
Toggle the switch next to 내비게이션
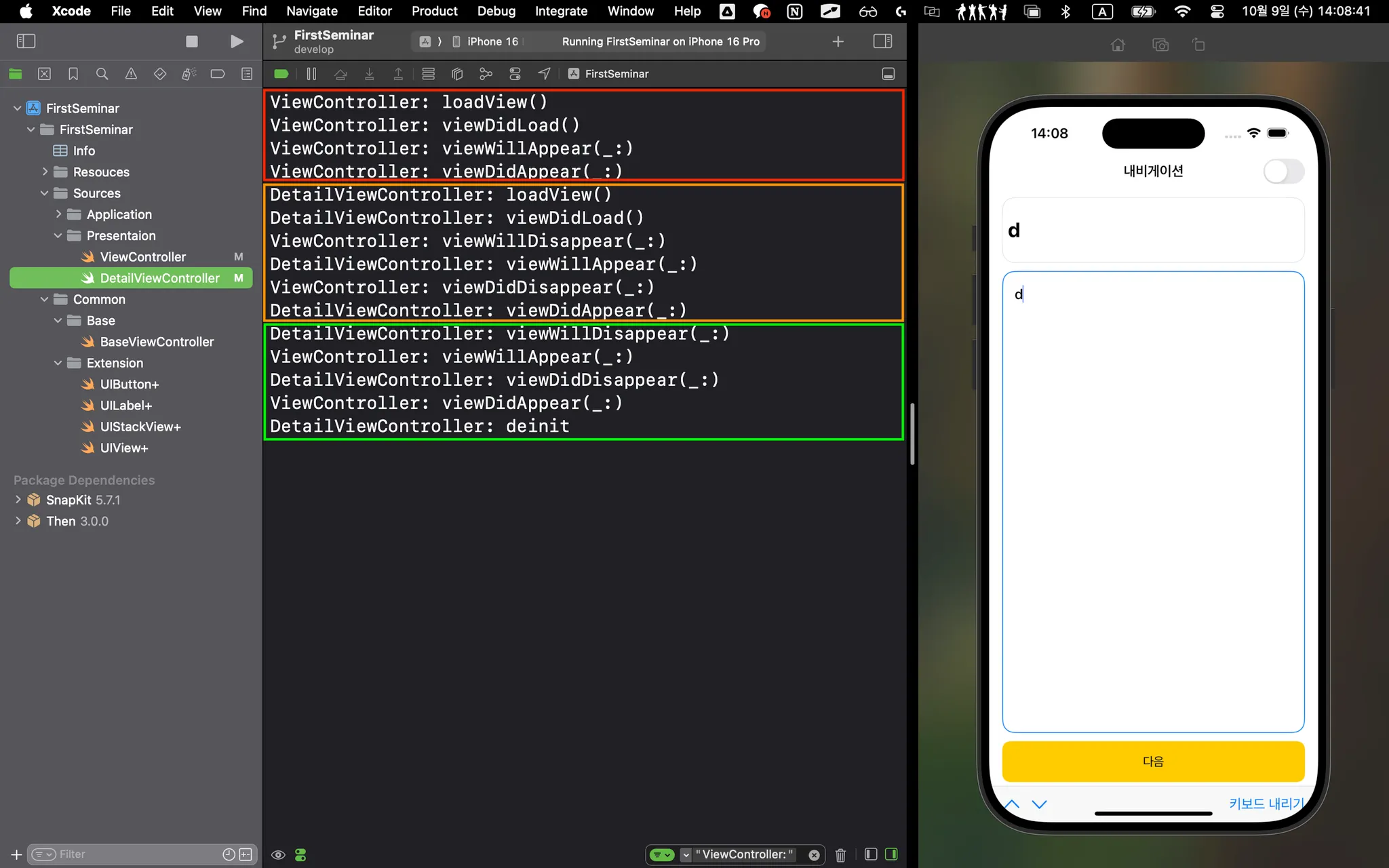point(1283,171)
